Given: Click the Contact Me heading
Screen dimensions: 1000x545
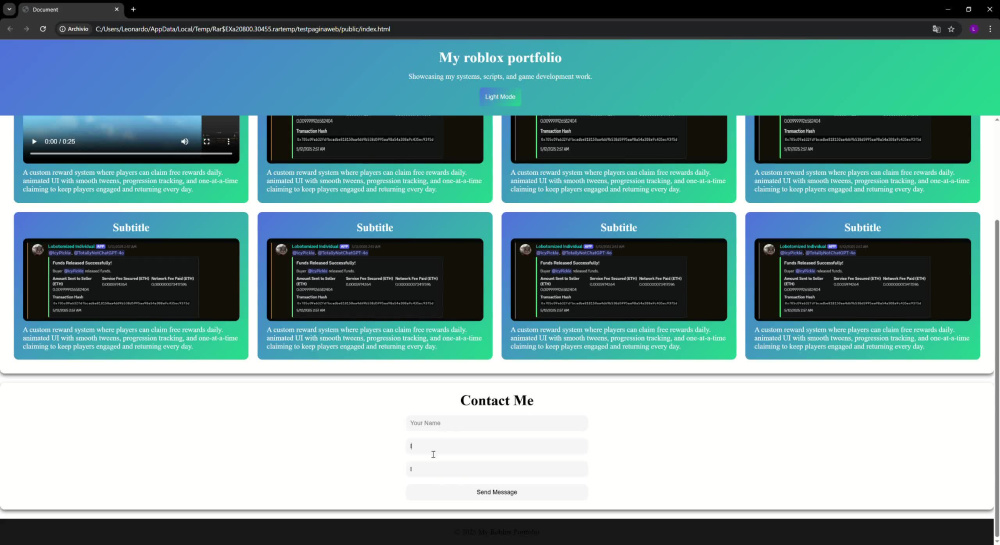Looking at the screenshot, I should pyautogui.click(x=497, y=400).
